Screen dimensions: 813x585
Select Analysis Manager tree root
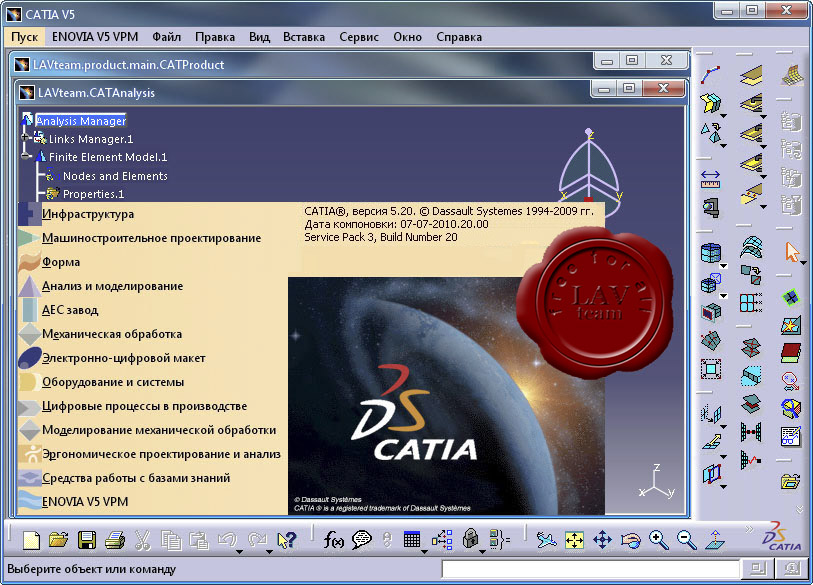80,121
